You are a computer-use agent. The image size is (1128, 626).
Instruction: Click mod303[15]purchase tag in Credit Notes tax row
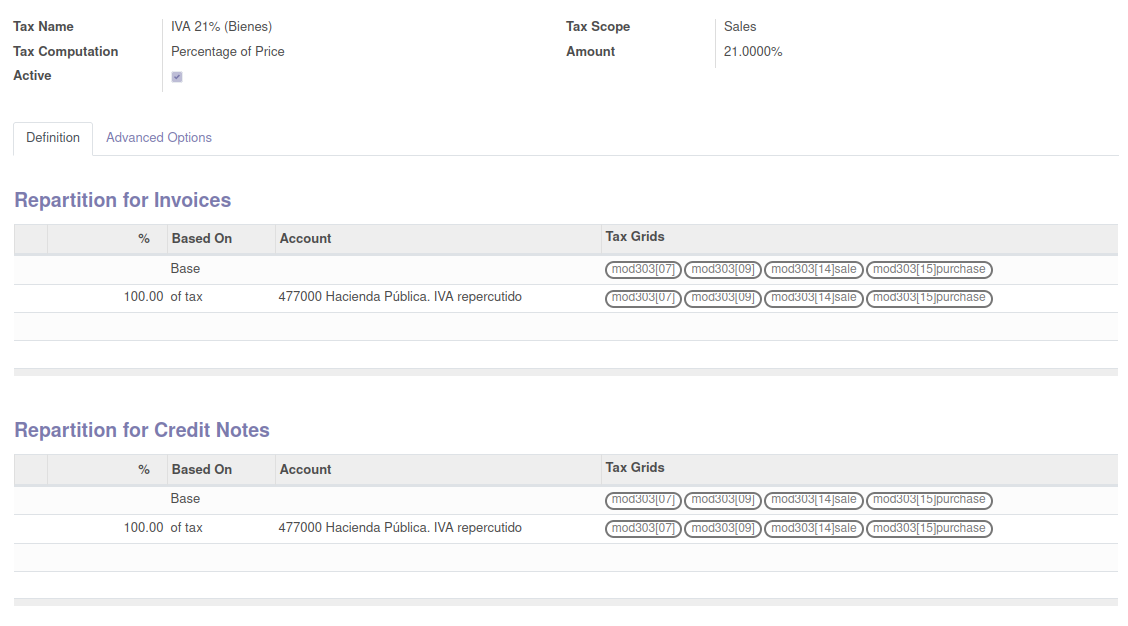(x=929, y=528)
